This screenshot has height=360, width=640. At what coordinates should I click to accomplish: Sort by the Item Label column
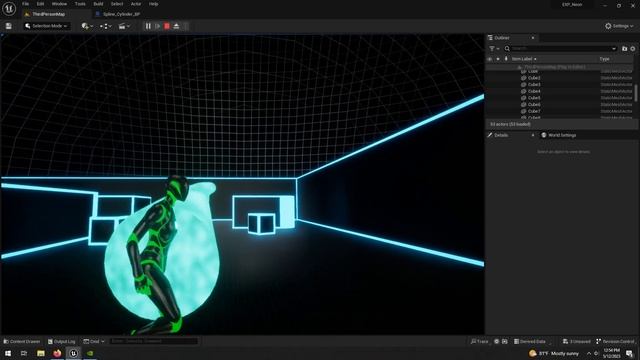pos(524,59)
